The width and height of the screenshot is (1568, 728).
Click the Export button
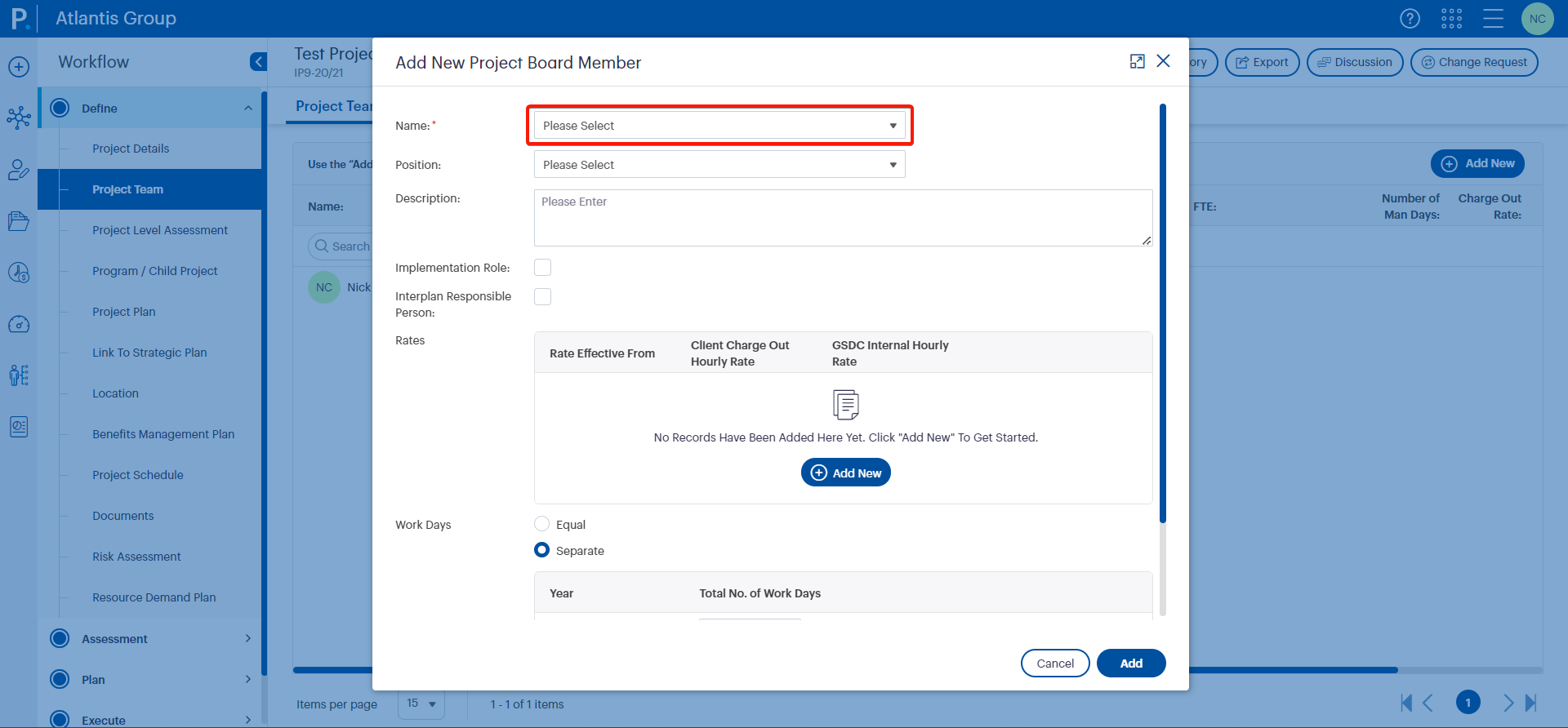[1262, 62]
